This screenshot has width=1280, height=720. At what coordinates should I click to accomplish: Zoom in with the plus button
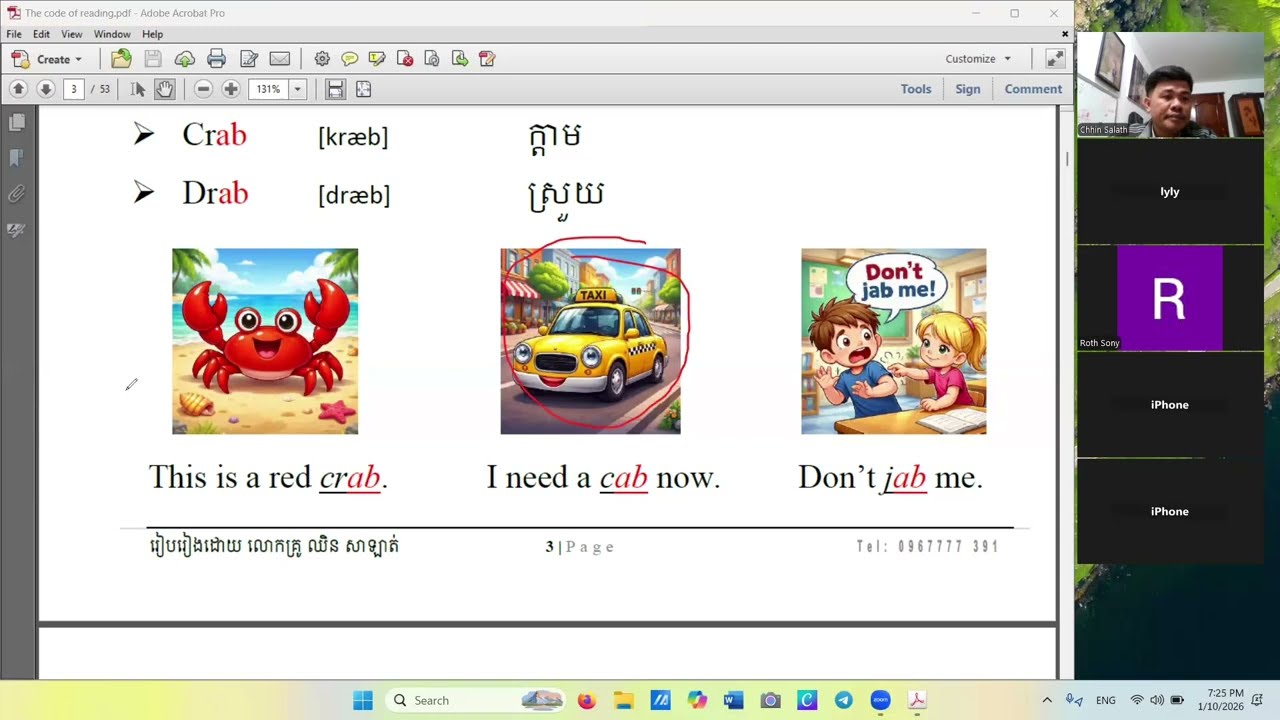pos(231,89)
